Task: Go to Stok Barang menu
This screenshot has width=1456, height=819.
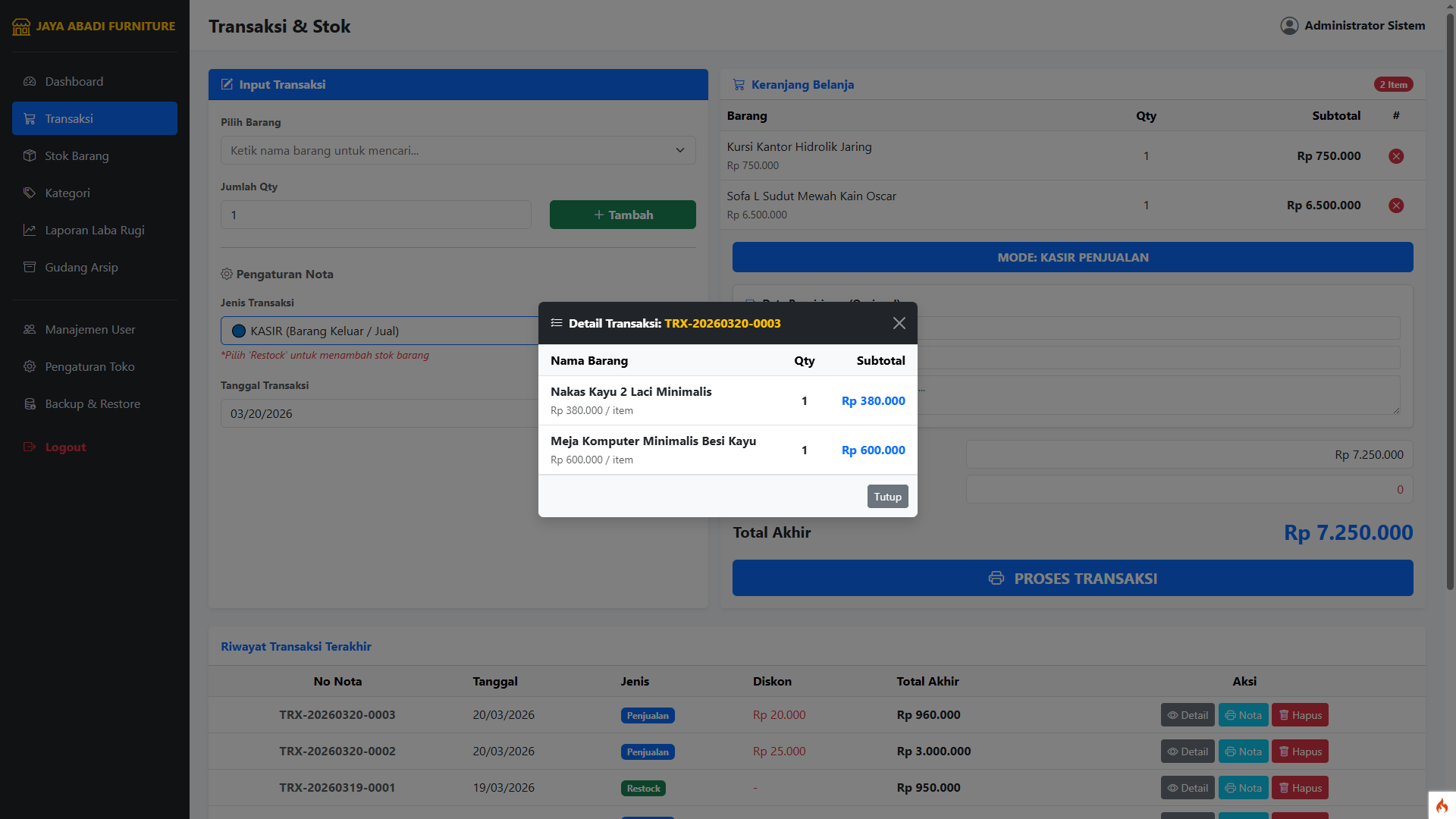Action: 77,155
